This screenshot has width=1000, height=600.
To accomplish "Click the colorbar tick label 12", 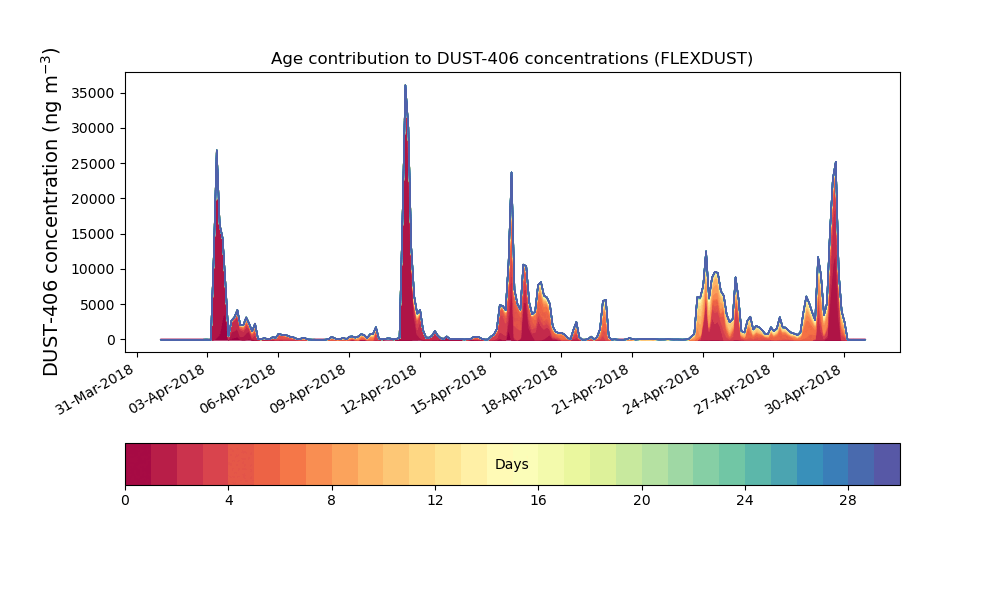I will [x=435, y=501].
